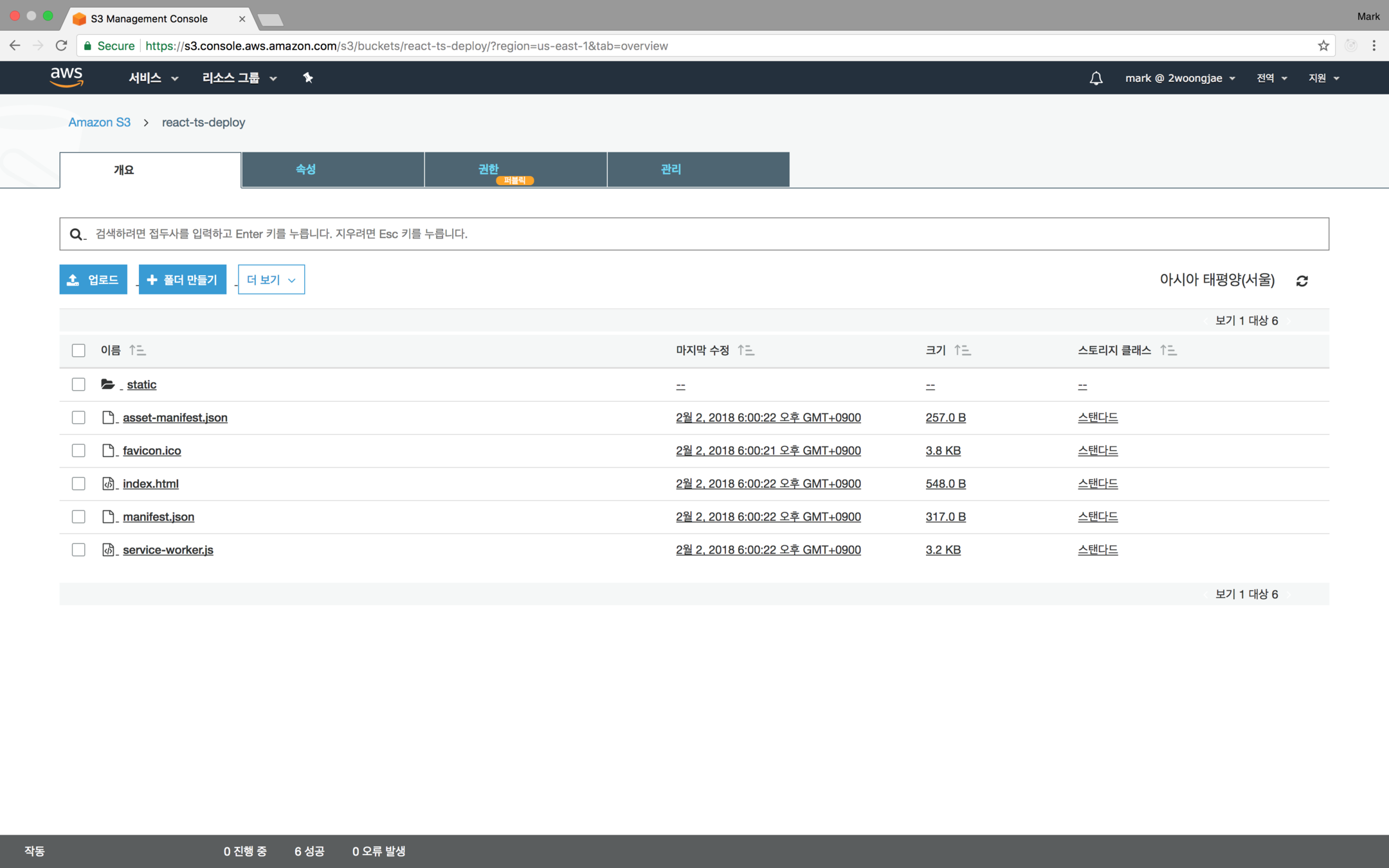Reload the page using browser reload icon
This screenshot has height=868, width=1389.
pyautogui.click(x=61, y=46)
